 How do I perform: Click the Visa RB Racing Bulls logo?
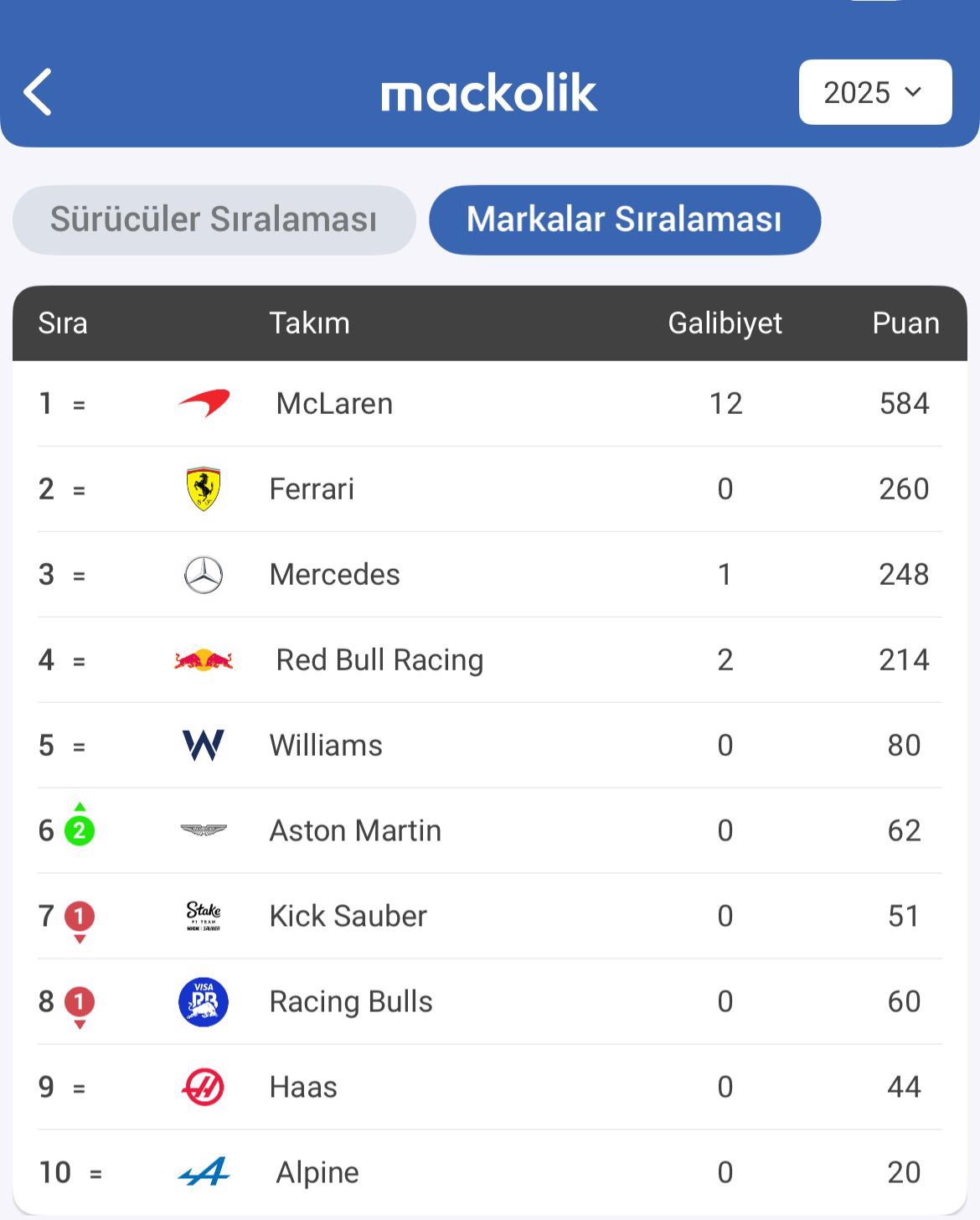pos(204,1002)
